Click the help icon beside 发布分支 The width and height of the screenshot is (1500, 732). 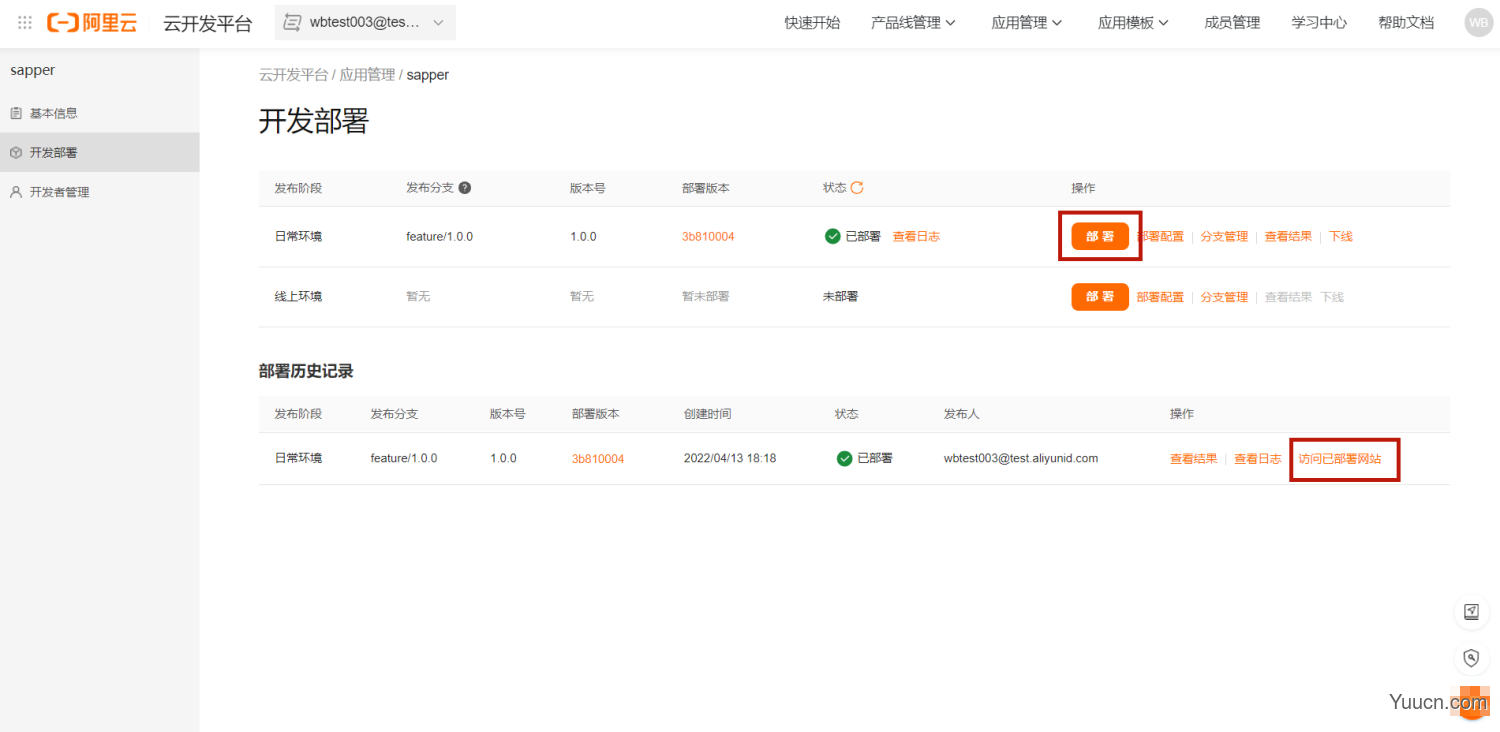point(465,188)
